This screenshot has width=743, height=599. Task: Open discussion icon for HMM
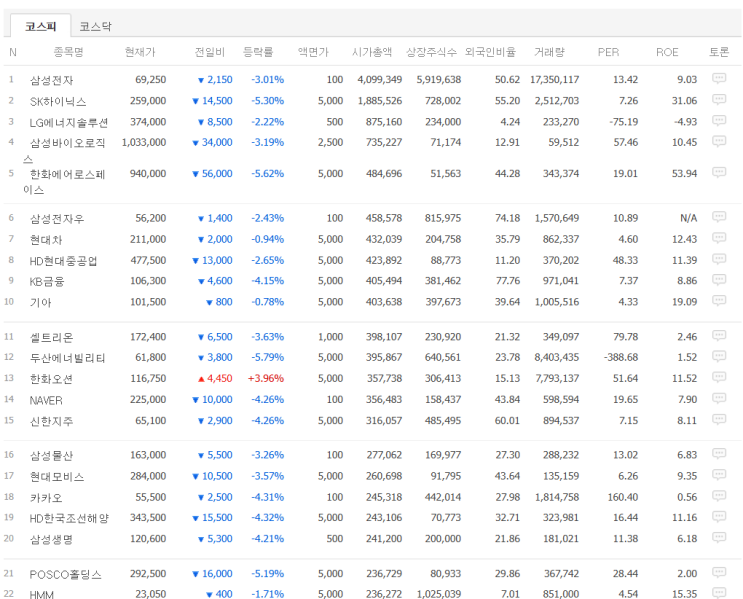(719, 593)
